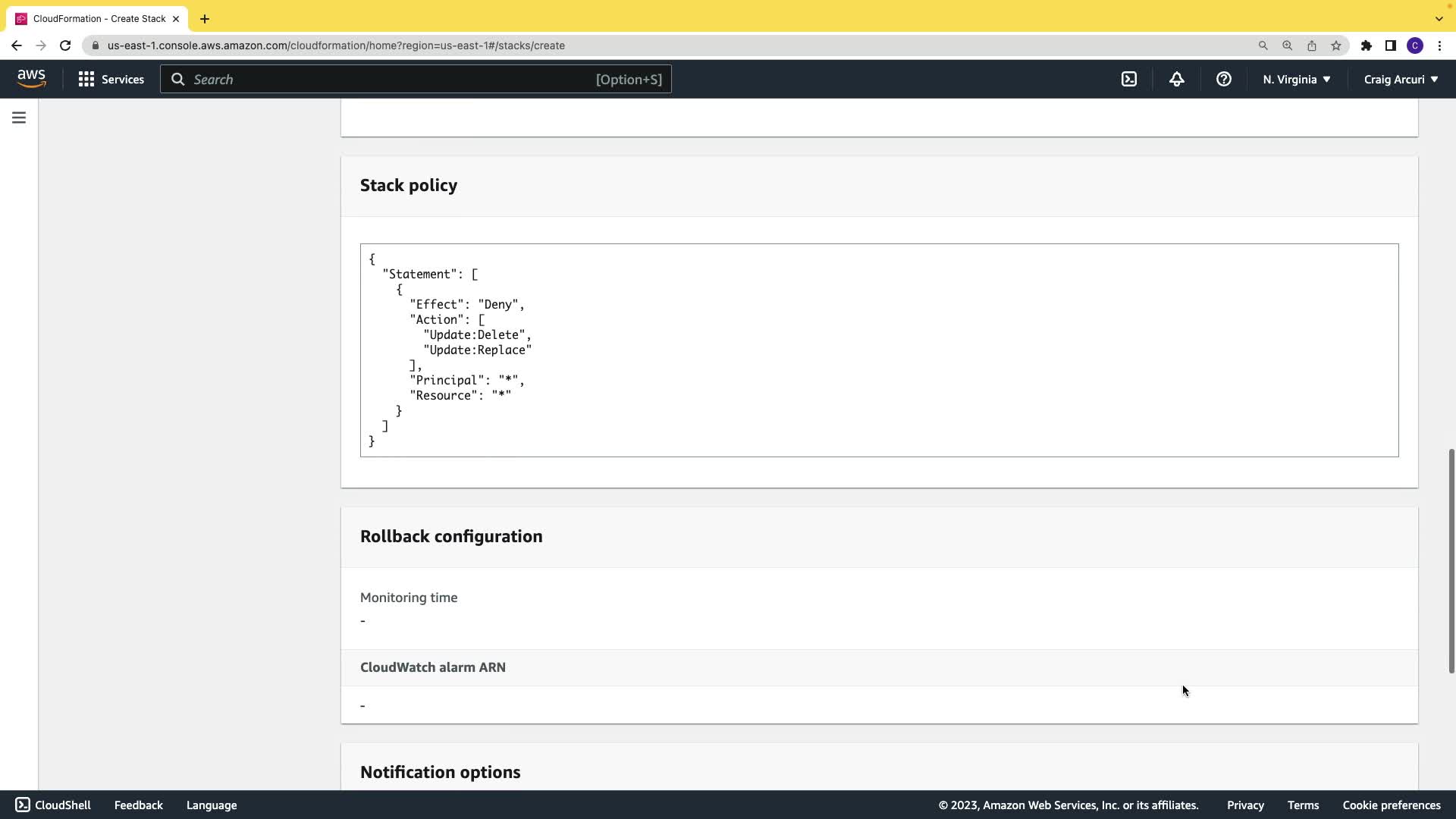Viewport: 1456px width, 819px height.
Task: Click inside the Stack policy JSON box
Action: coord(878,350)
